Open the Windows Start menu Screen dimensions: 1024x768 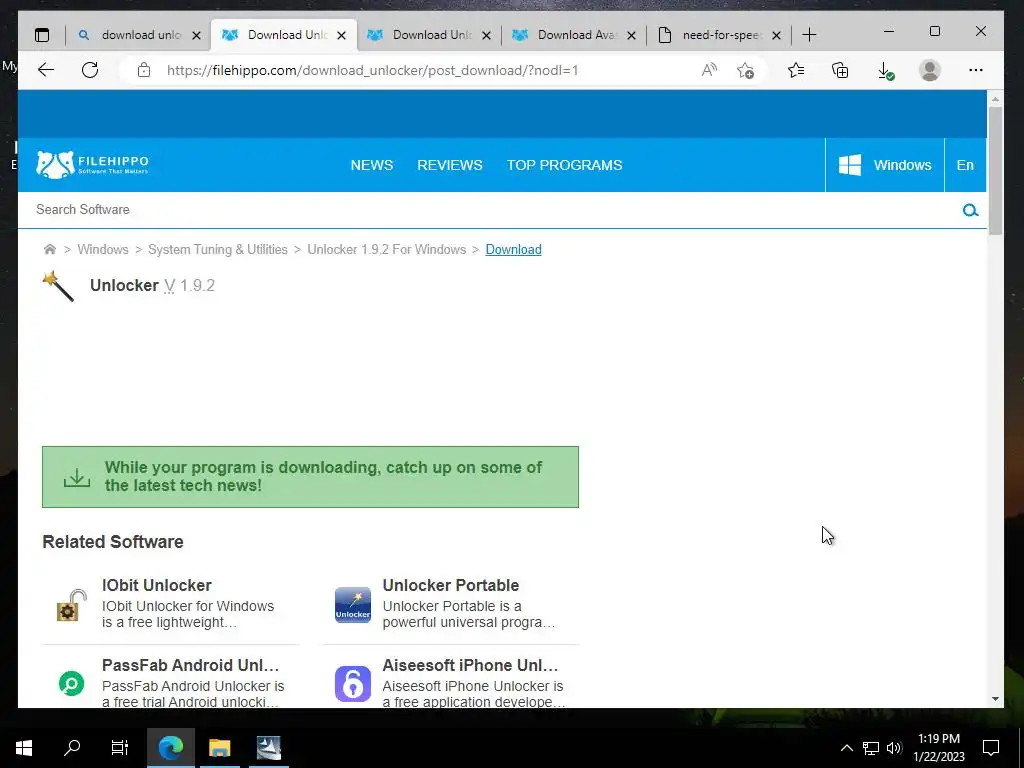click(24, 748)
